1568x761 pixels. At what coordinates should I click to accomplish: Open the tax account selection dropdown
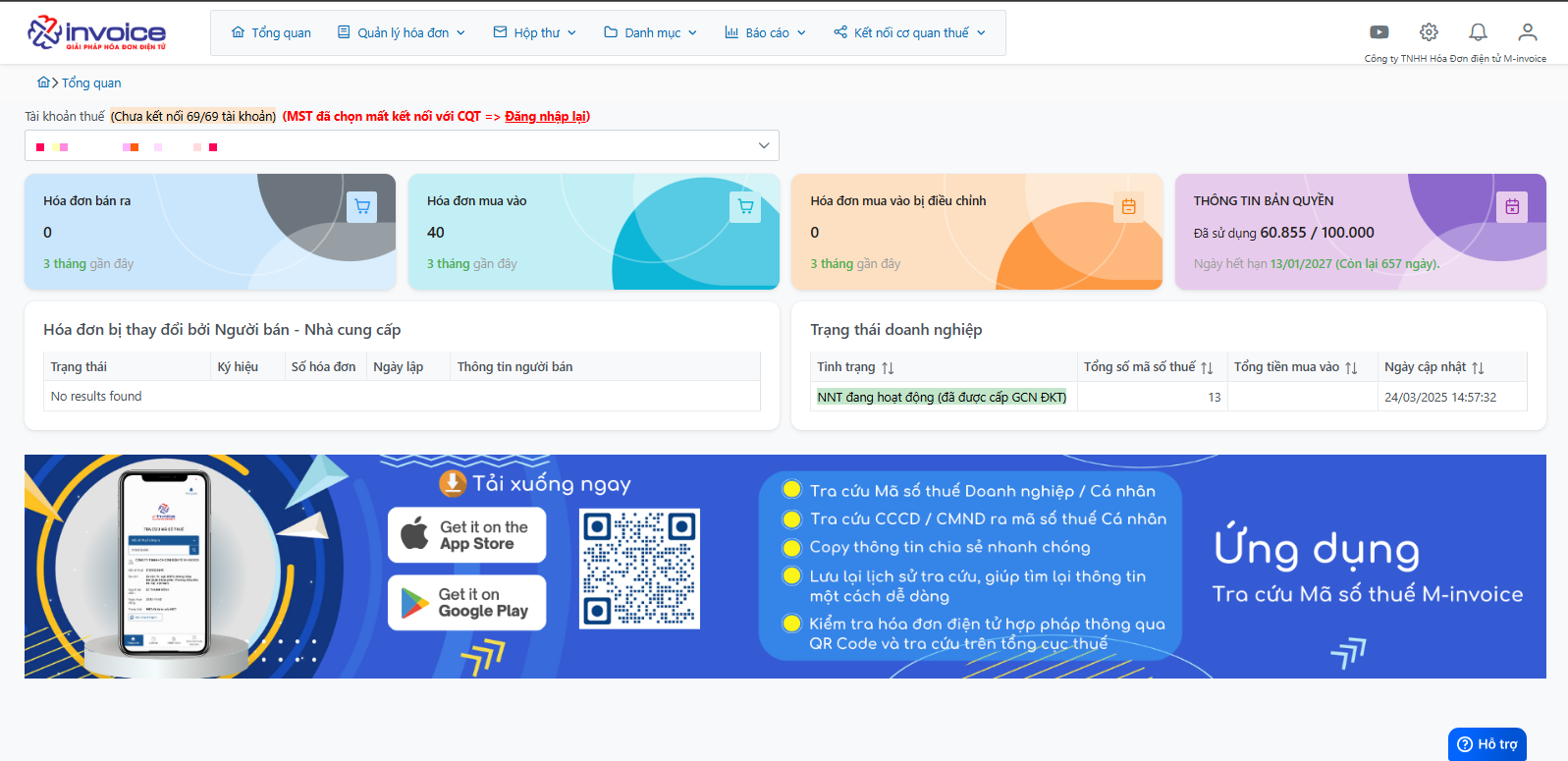click(402, 145)
